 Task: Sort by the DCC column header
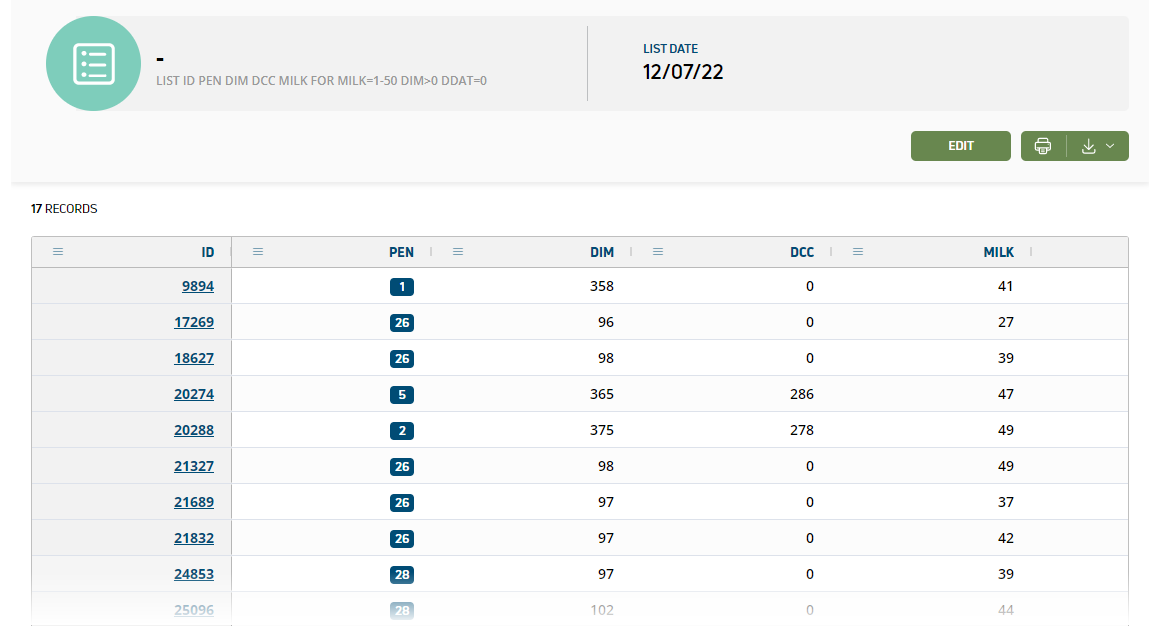pyautogui.click(x=801, y=252)
